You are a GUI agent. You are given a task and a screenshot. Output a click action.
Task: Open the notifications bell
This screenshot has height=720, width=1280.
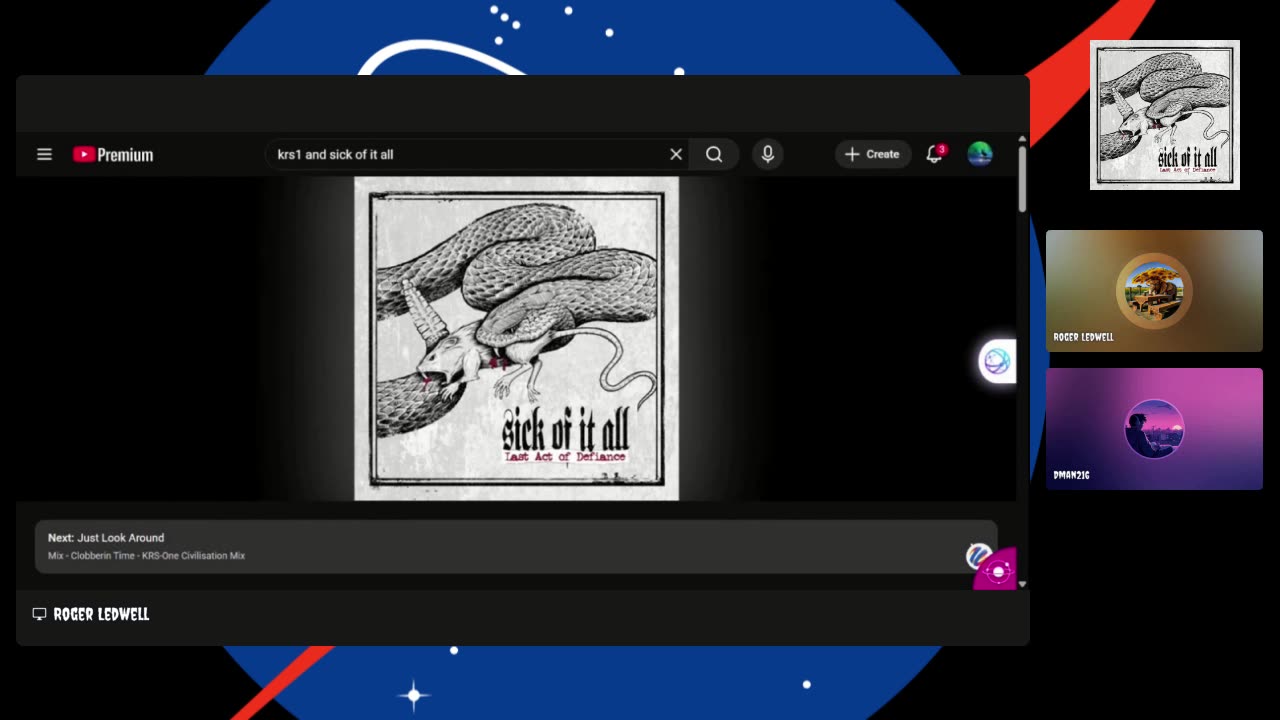(934, 154)
